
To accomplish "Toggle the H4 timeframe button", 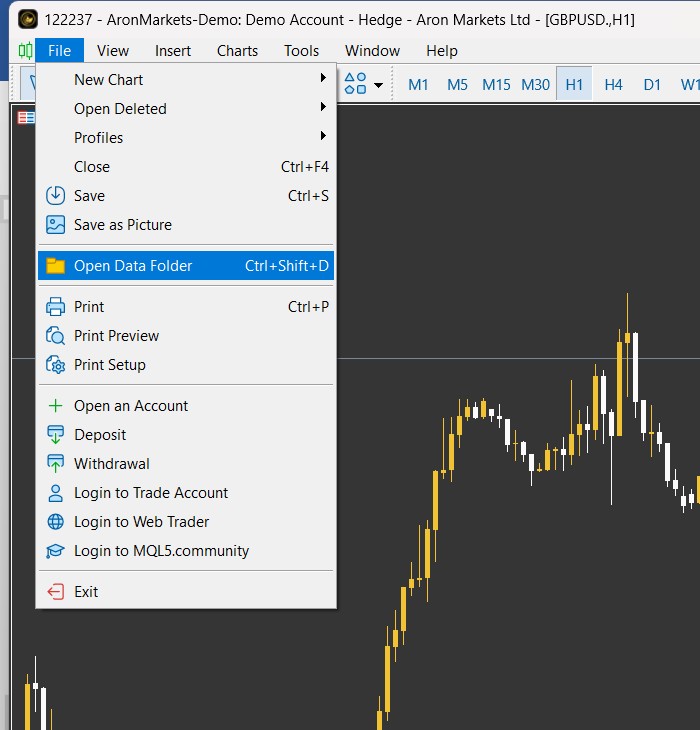I will (613, 85).
